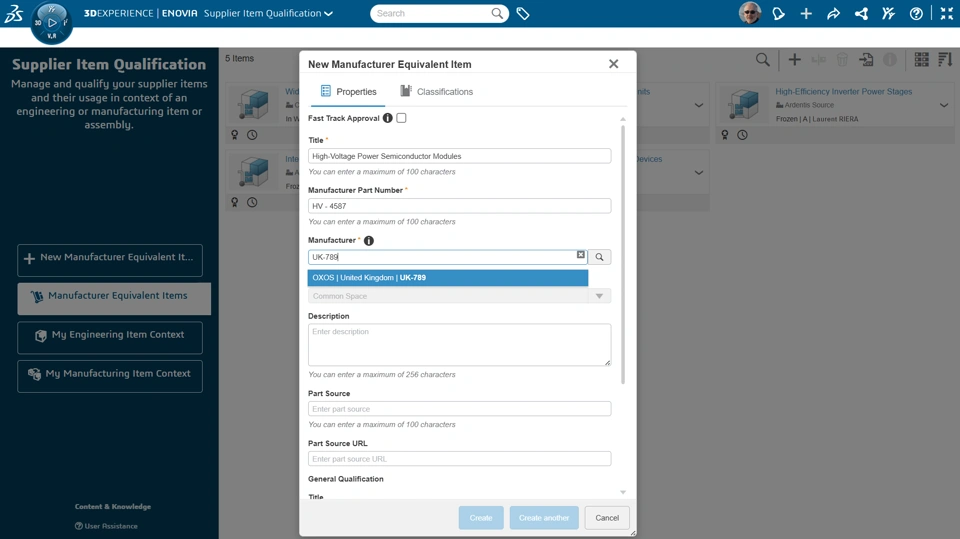Enable Fast Track Approval checkbox
This screenshot has width=960, height=539.
coord(401,118)
